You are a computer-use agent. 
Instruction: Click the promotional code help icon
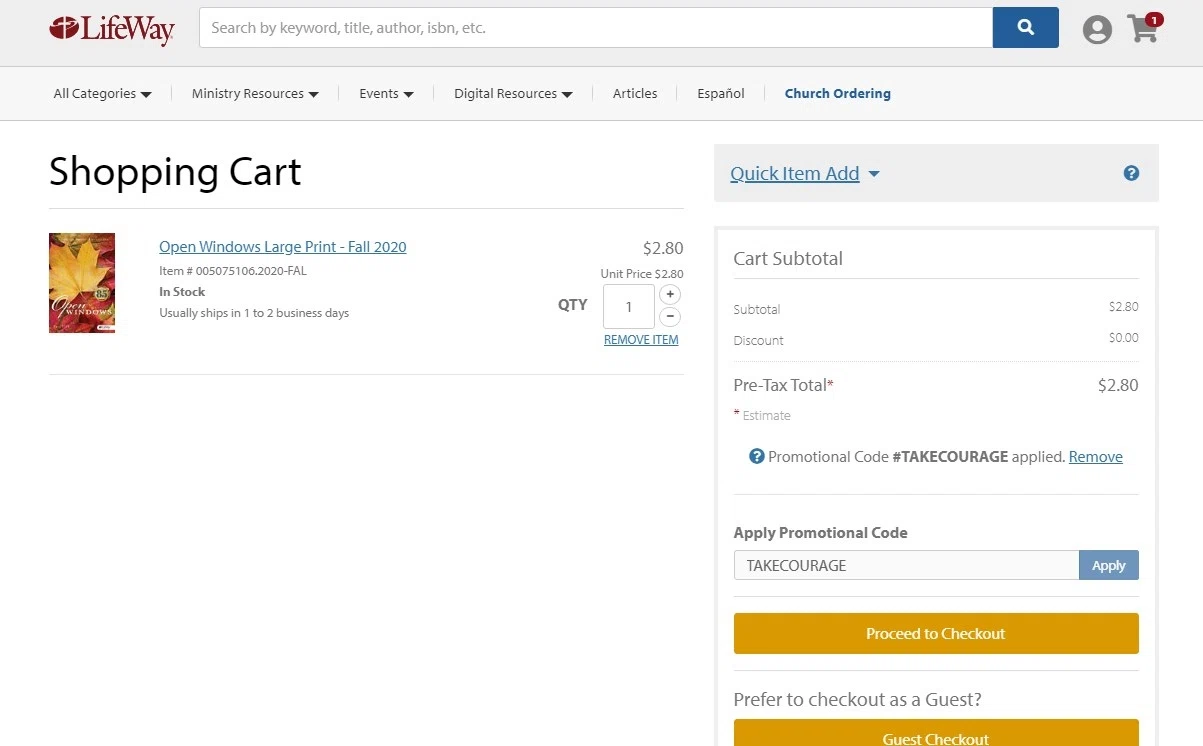[x=757, y=456]
